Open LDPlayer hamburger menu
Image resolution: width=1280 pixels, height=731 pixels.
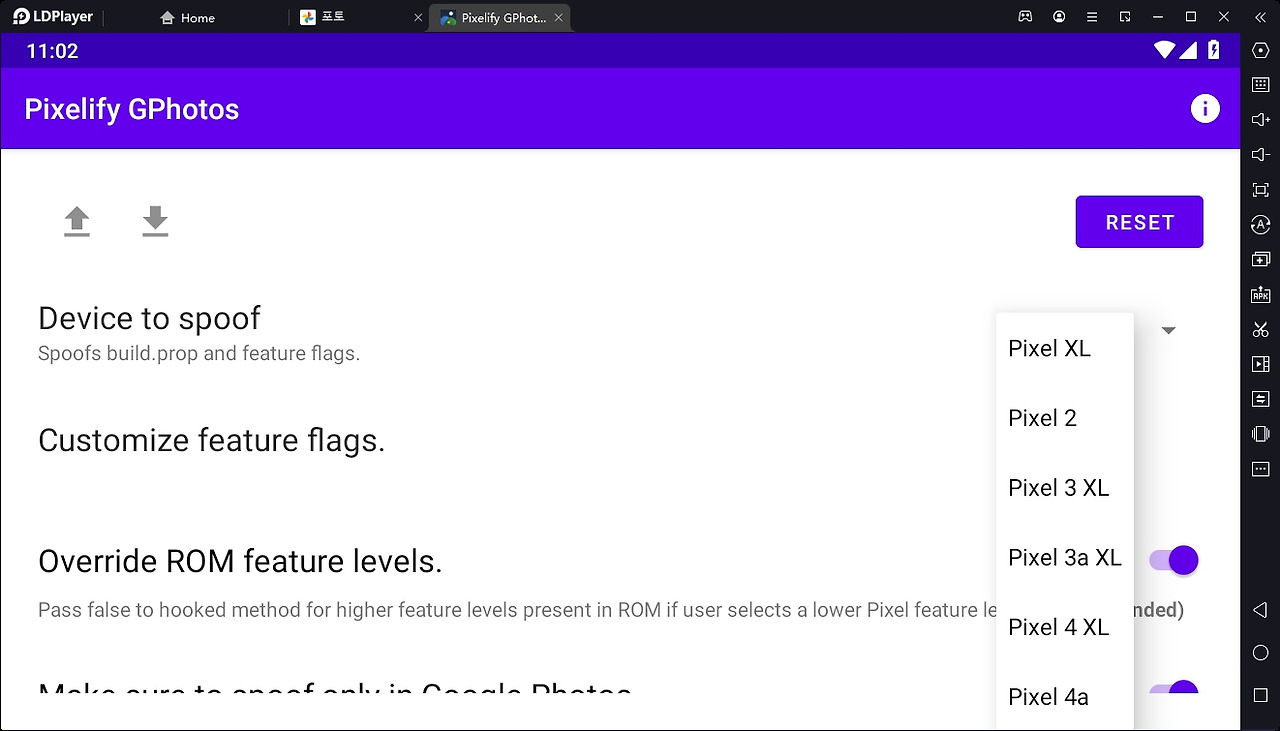click(1092, 17)
